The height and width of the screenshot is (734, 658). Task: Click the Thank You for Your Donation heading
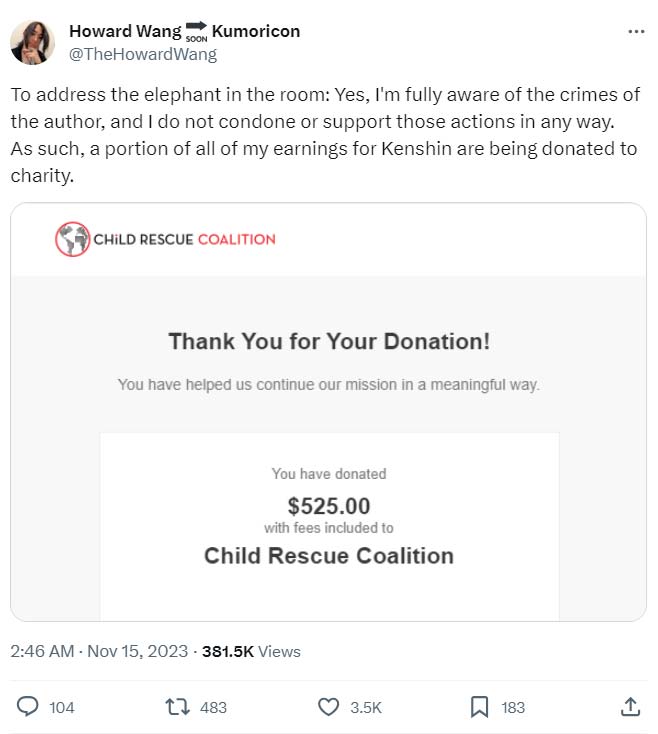[x=329, y=341]
